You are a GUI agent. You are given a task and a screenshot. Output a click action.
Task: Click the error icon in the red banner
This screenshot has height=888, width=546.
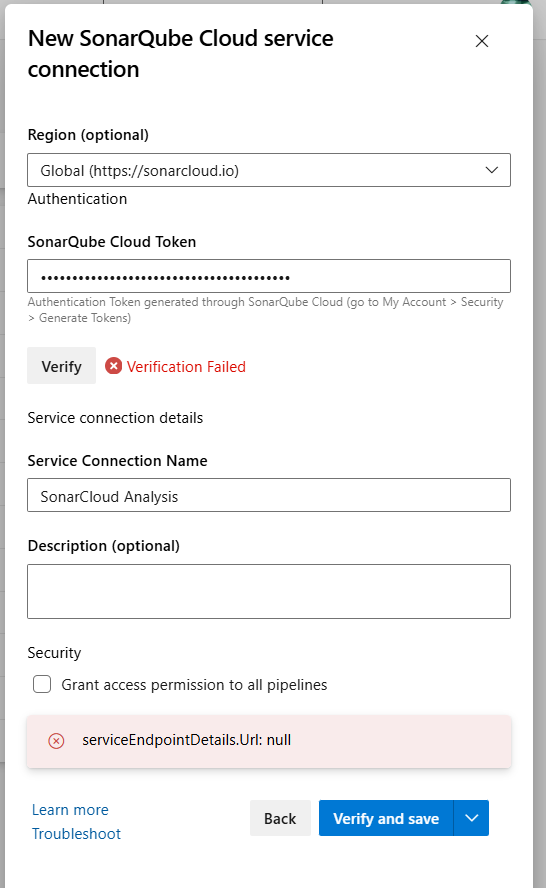(56, 741)
